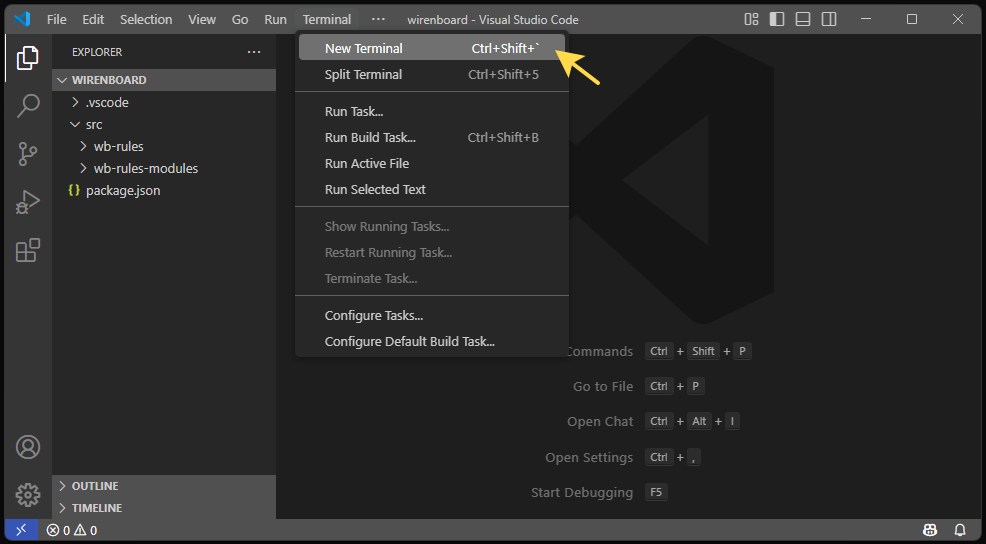
Task: Click the Go to File hint text
Action: coord(602,387)
